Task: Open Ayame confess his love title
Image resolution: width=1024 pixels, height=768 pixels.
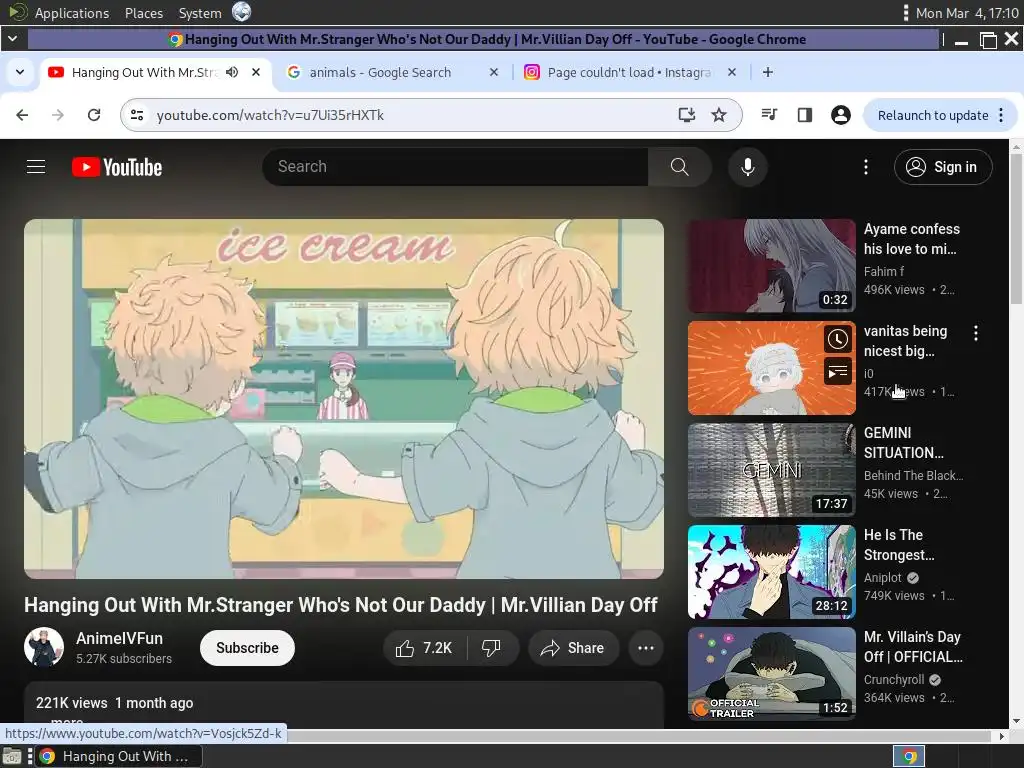Action: click(x=912, y=239)
